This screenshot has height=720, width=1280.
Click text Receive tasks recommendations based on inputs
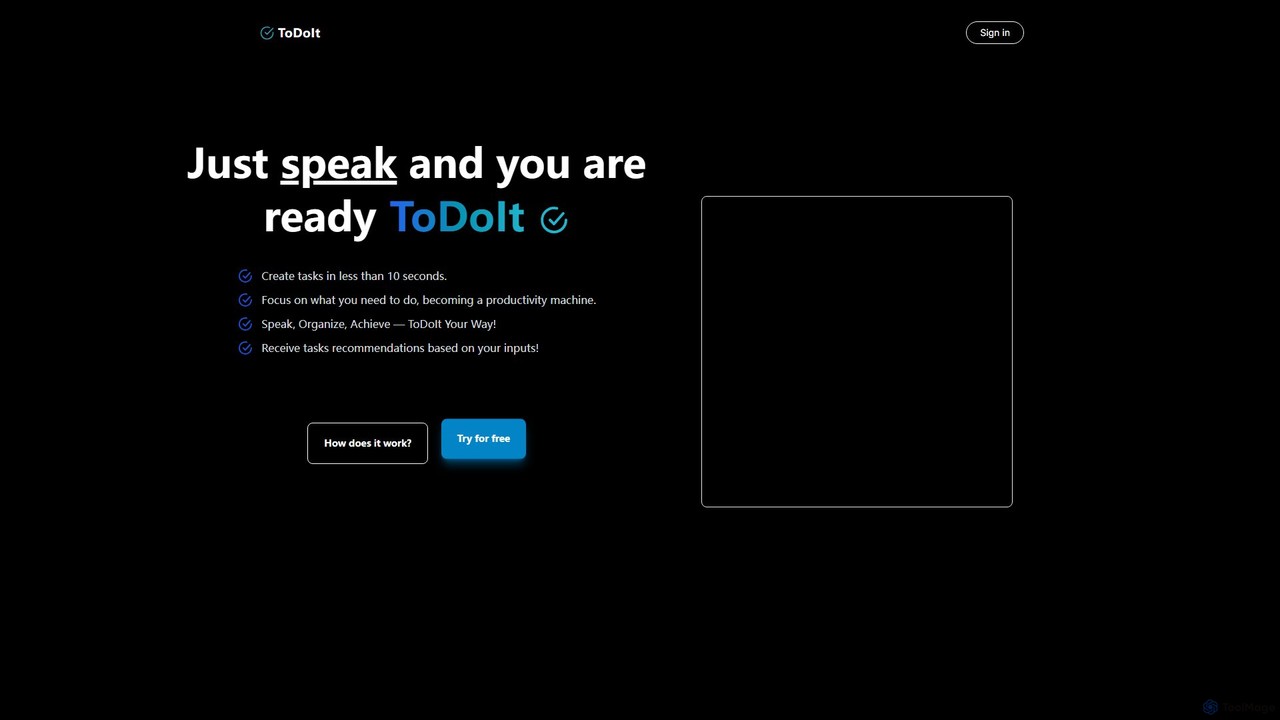tap(400, 348)
